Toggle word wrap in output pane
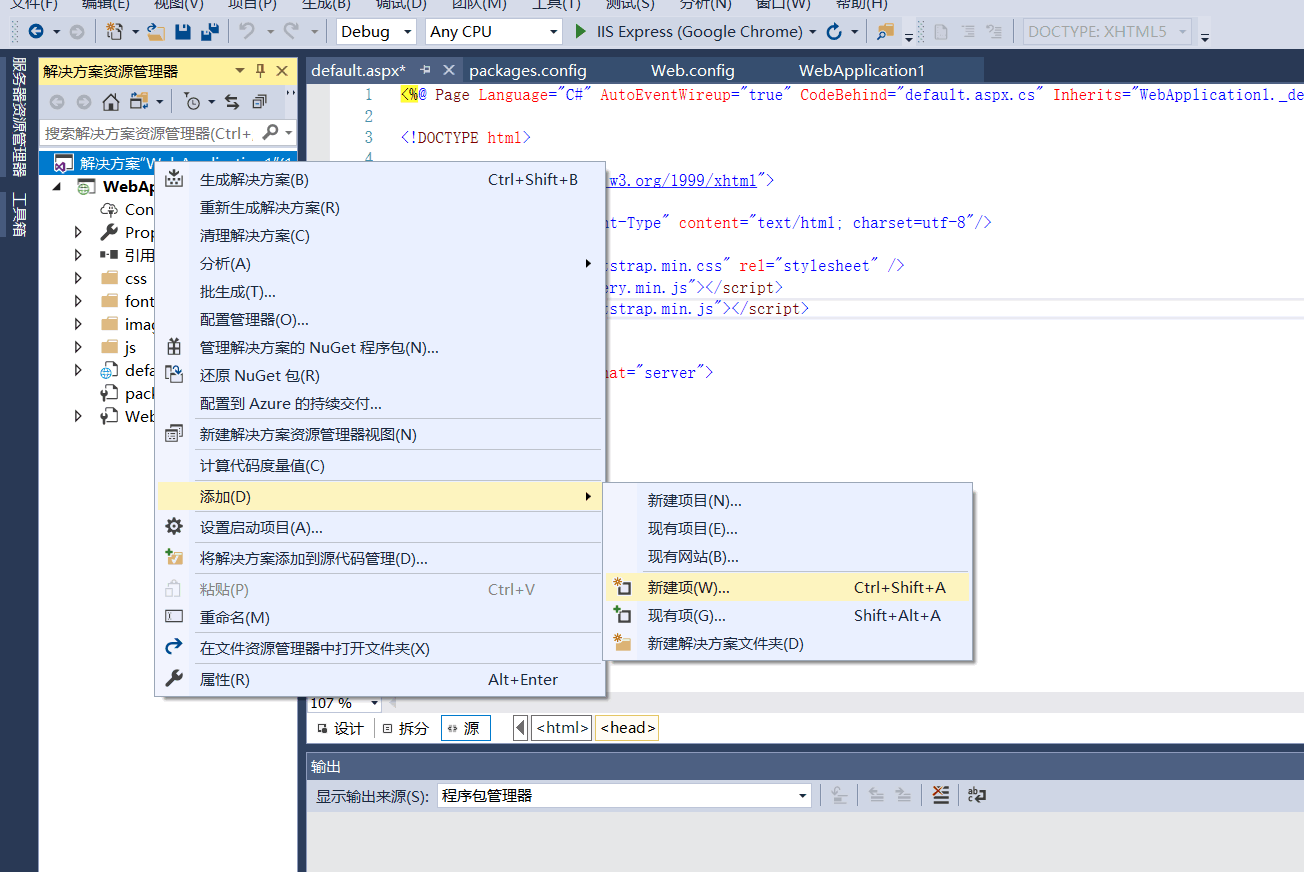 coord(976,795)
